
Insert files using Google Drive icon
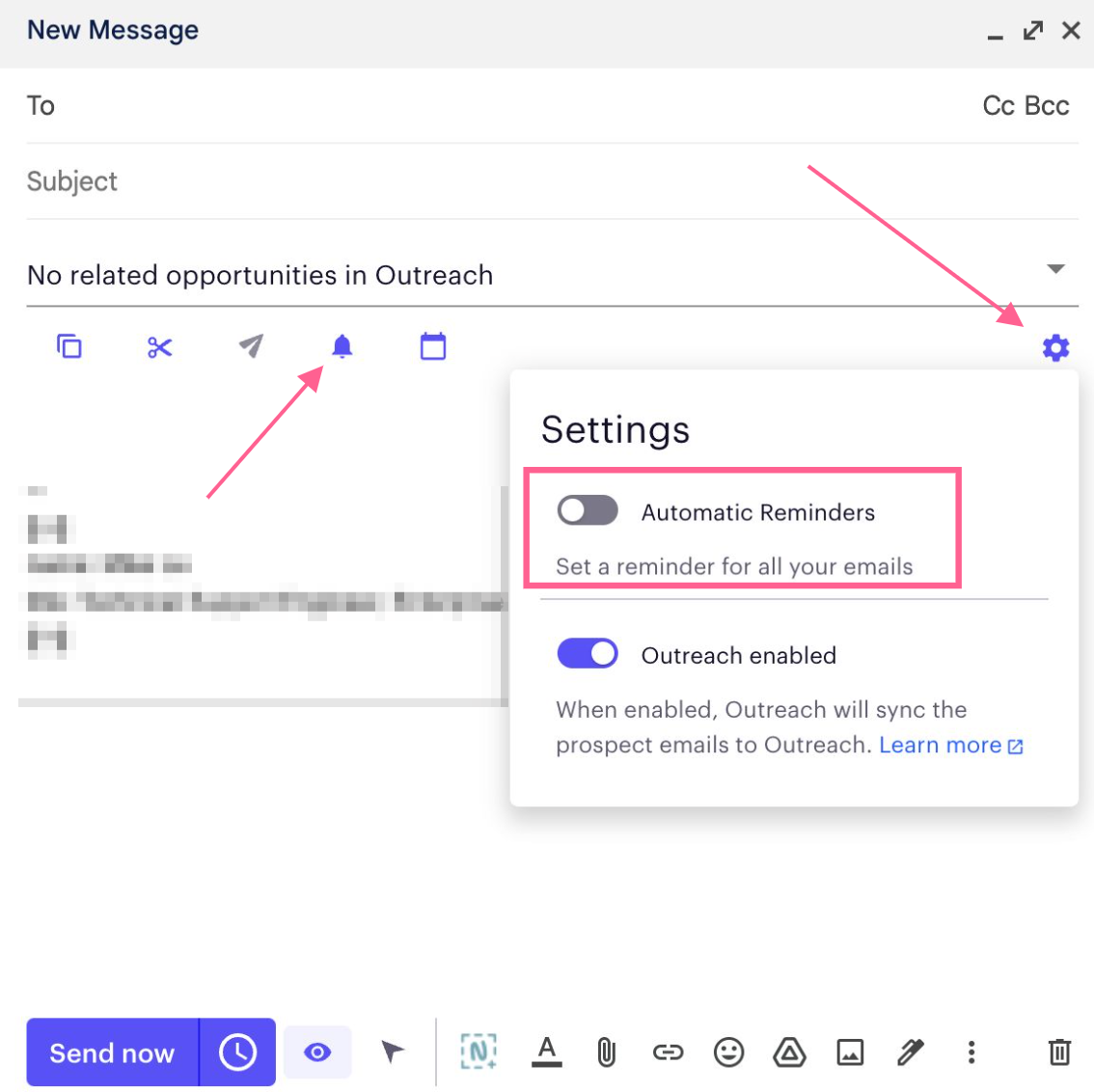tap(789, 1052)
